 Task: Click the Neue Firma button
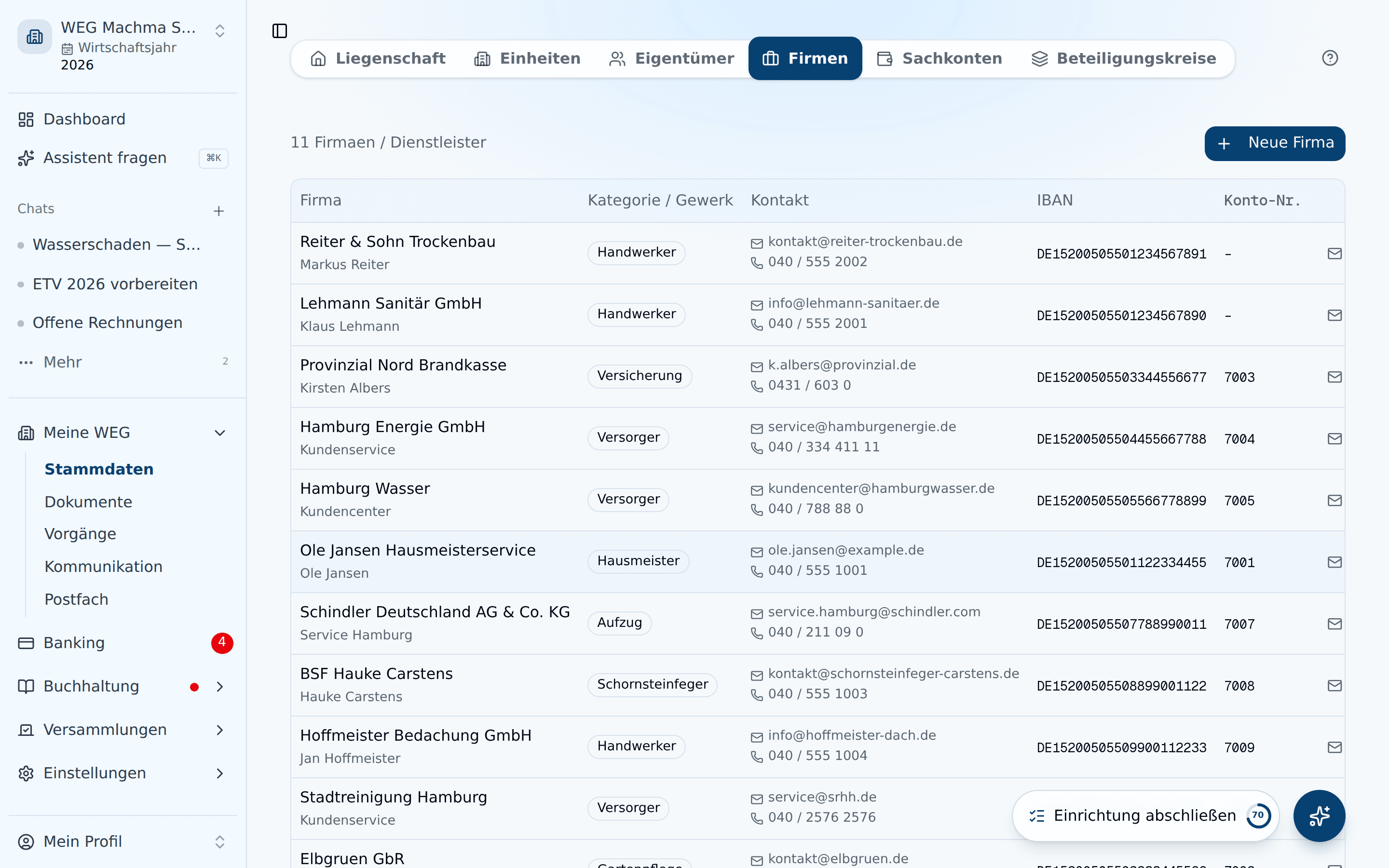tap(1274, 144)
